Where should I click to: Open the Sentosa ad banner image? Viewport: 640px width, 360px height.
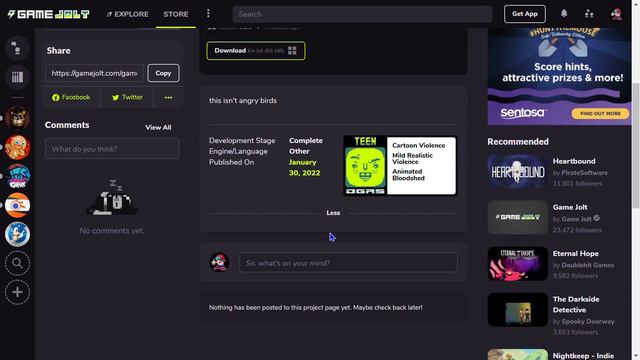coord(559,76)
